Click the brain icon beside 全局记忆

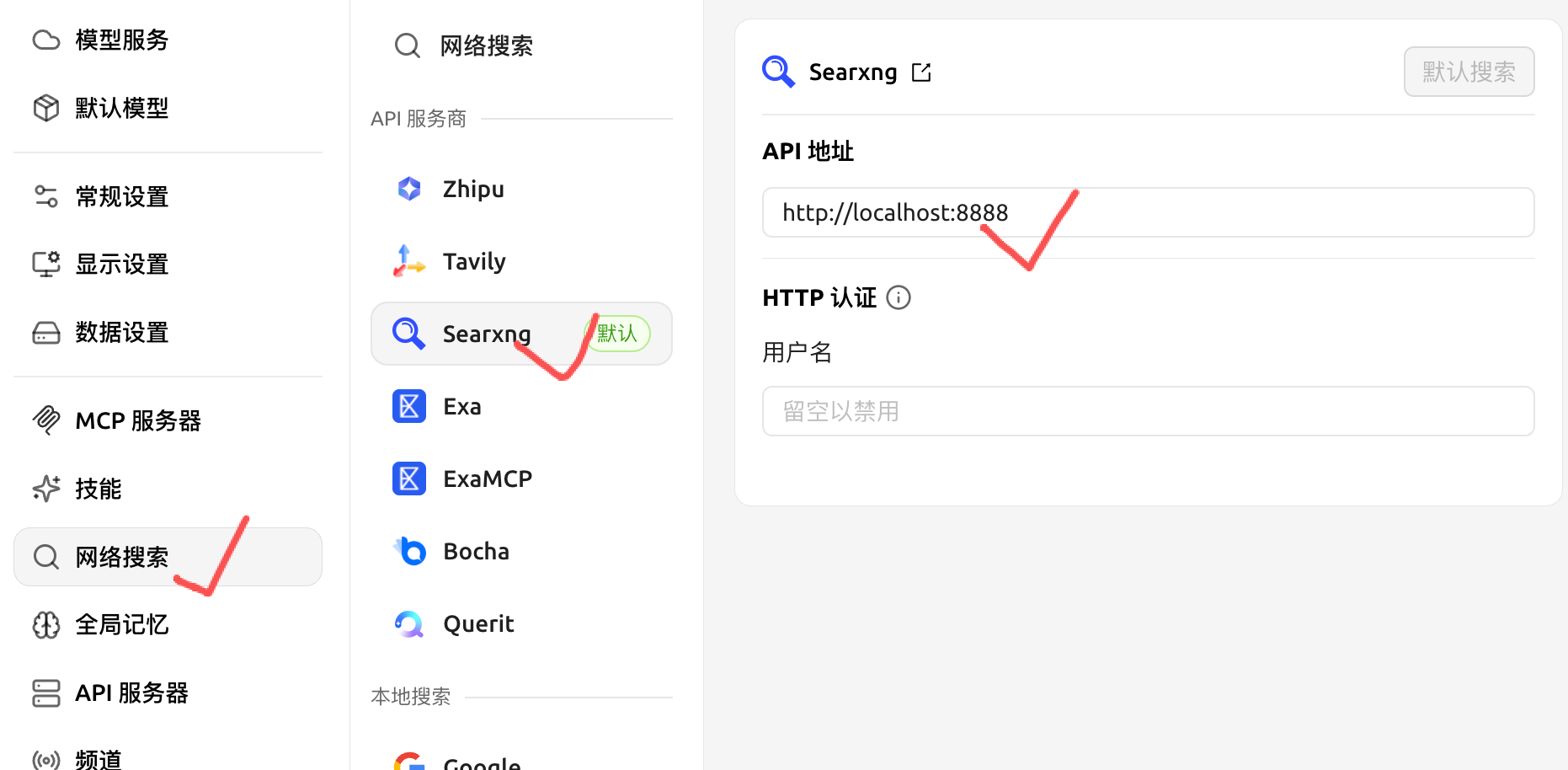(x=46, y=625)
